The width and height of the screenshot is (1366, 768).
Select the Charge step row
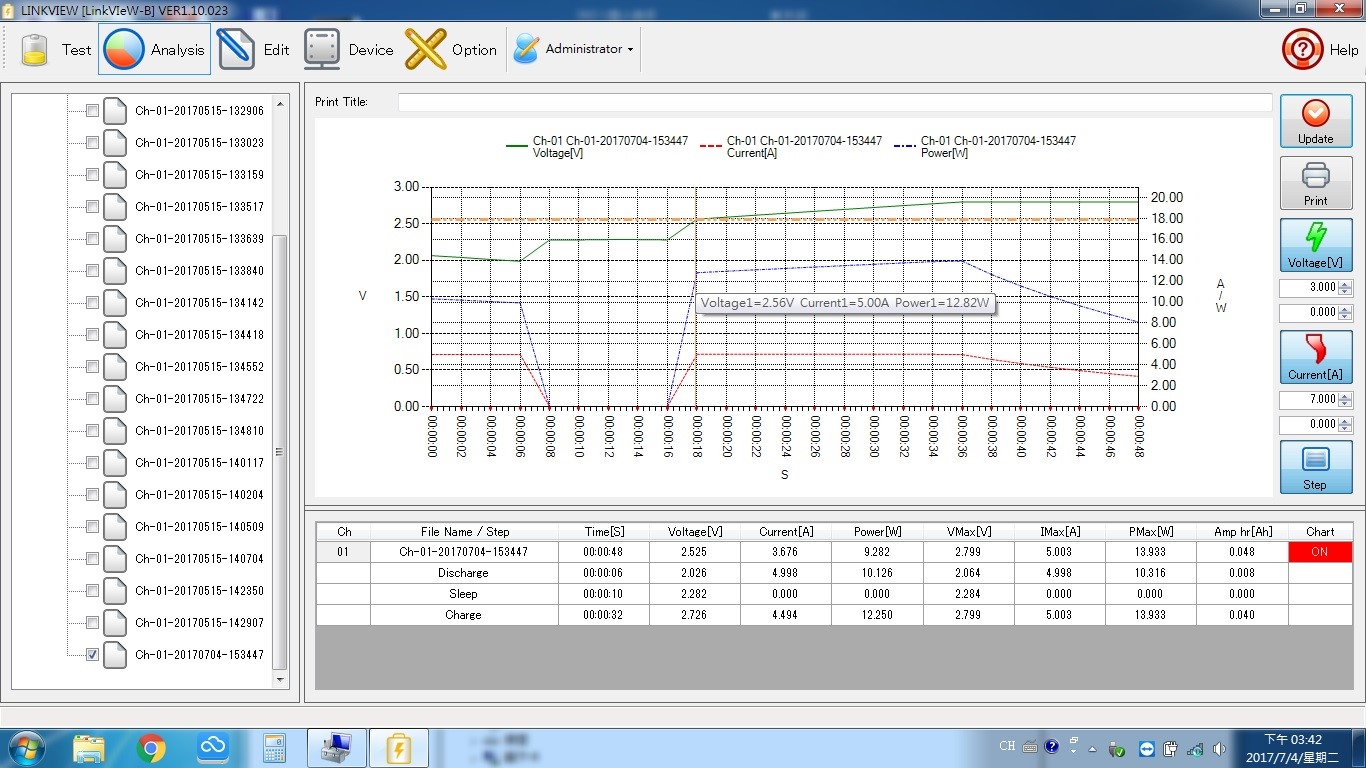(x=463, y=615)
